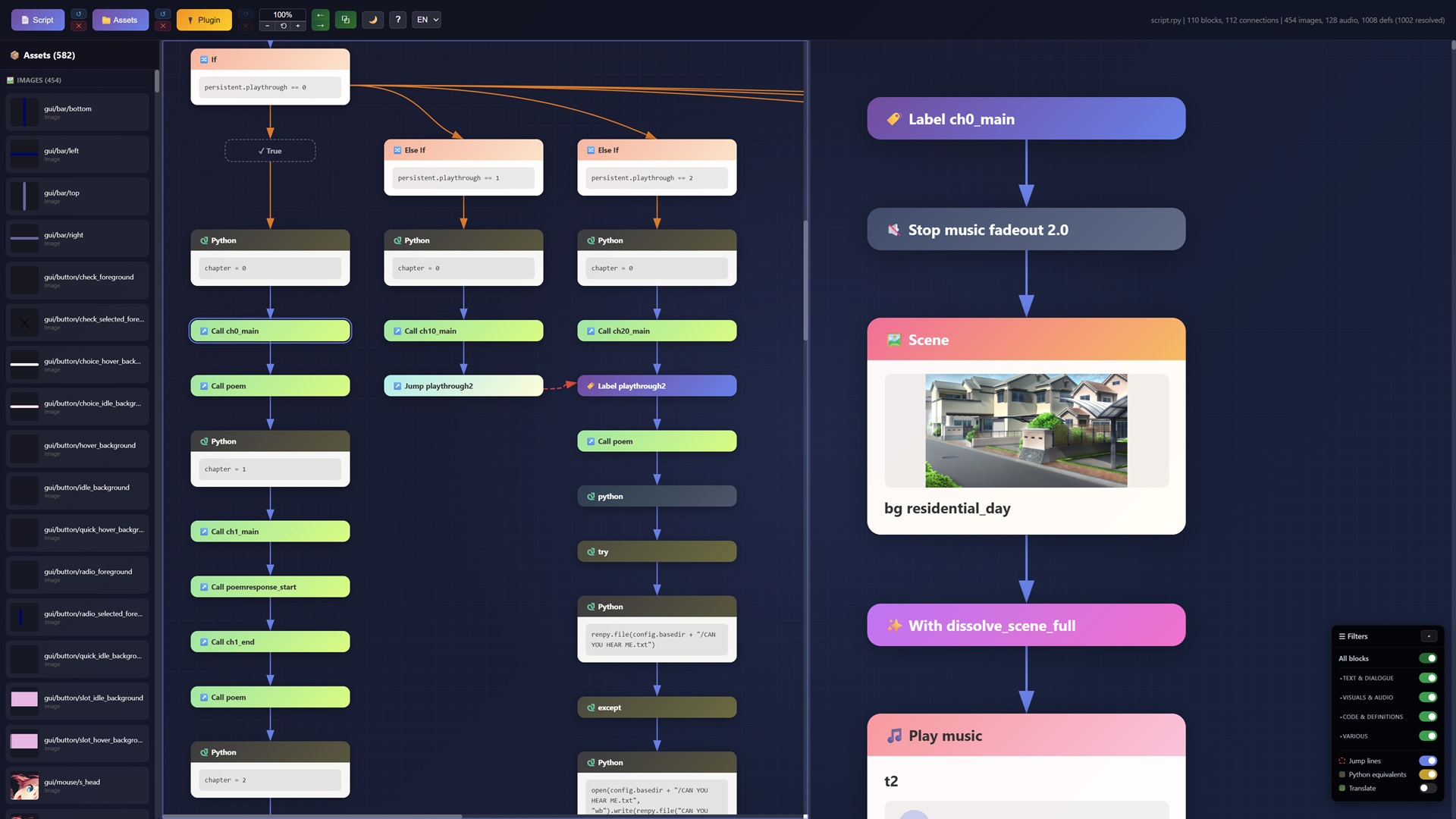Open the EN language dropdown
This screenshot has height=819, width=1456.
(427, 20)
